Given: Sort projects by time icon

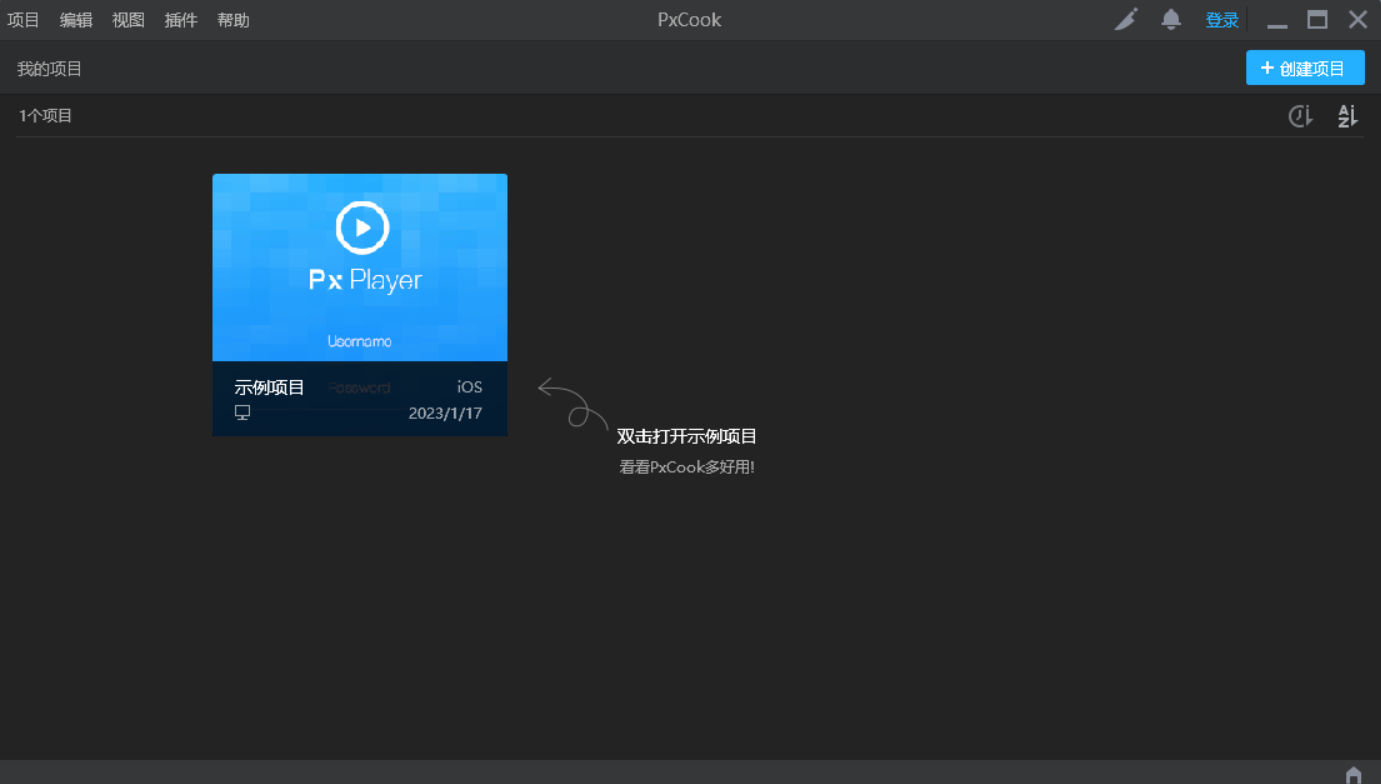Looking at the screenshot, I should coord(1300,116).
